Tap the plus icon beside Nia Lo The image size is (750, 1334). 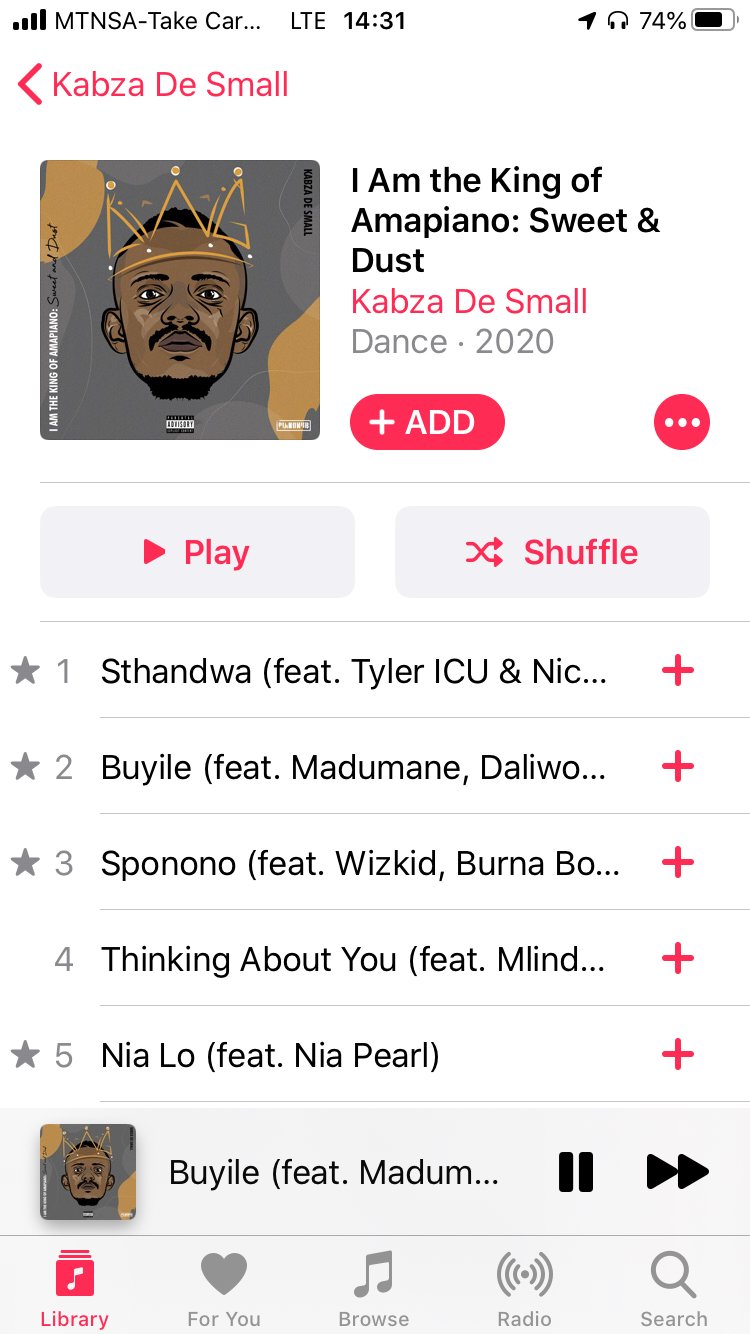click(x=678, y=1054)
